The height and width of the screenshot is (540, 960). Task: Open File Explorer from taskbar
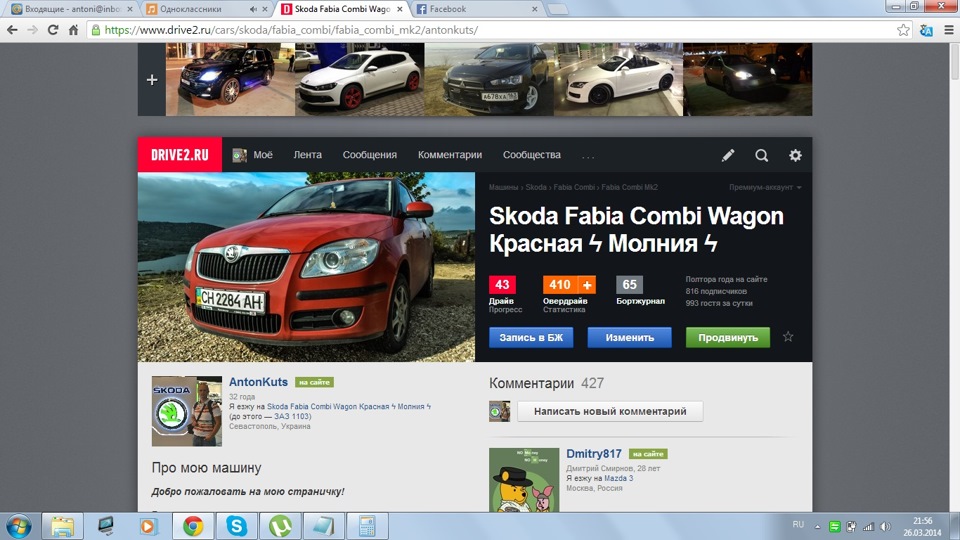pyautogui.click(x=62, y=526)
